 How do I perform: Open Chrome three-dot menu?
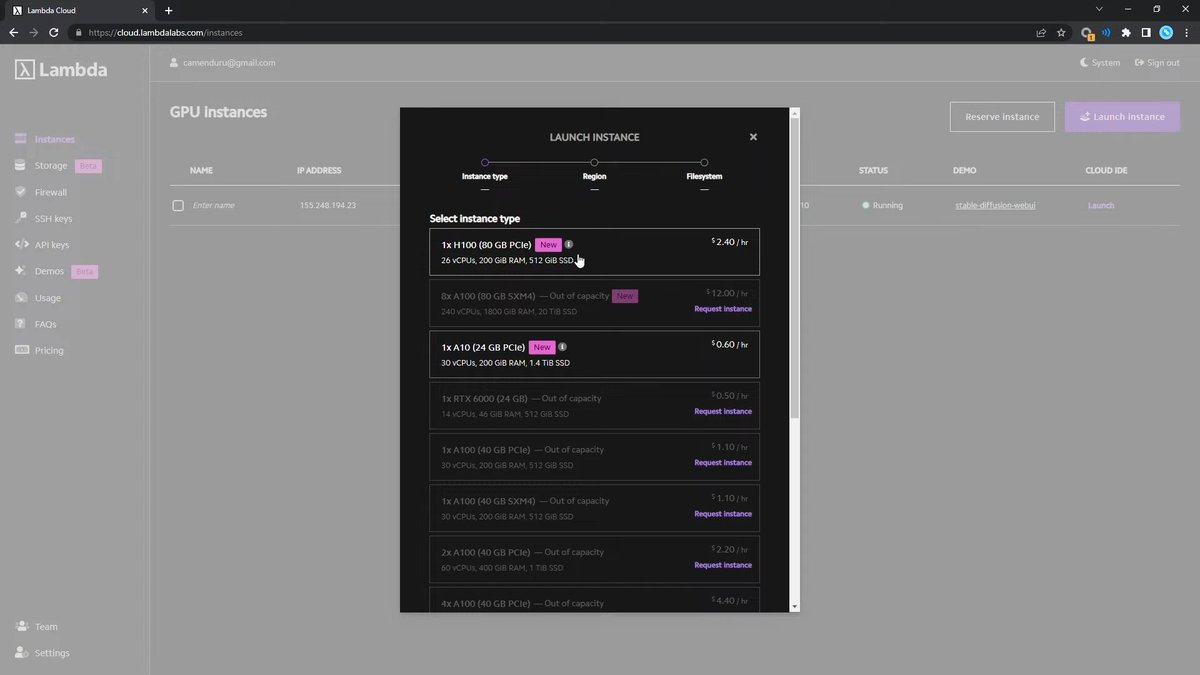click(1187, 32)
